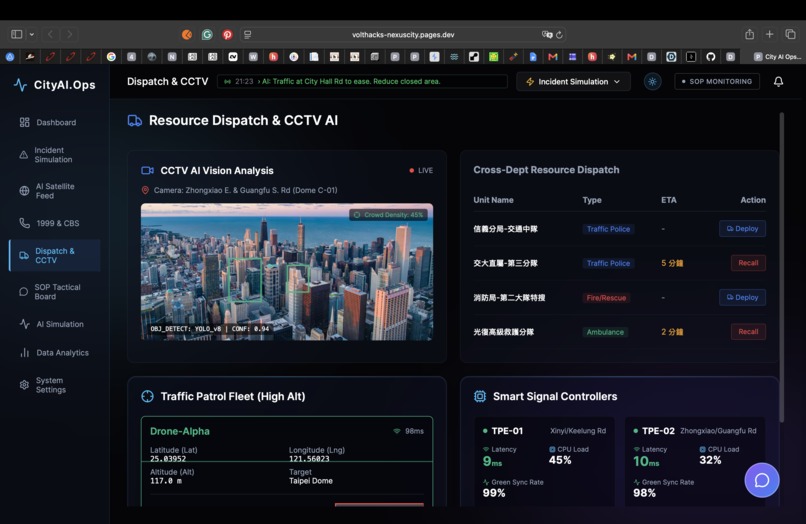The width and height of the screenshot is (806, 524).
Task: Click the SOP MONITORING status button
Action: tap(717, 81)
